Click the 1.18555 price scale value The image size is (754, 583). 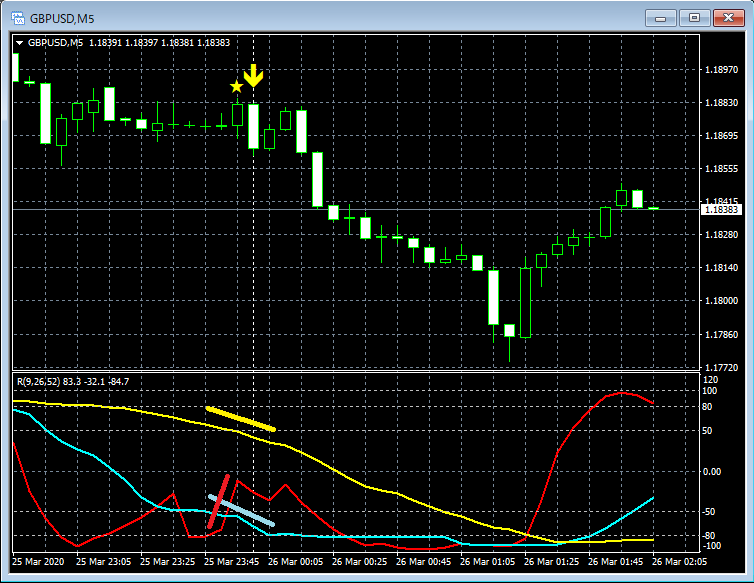coord(721,169)
